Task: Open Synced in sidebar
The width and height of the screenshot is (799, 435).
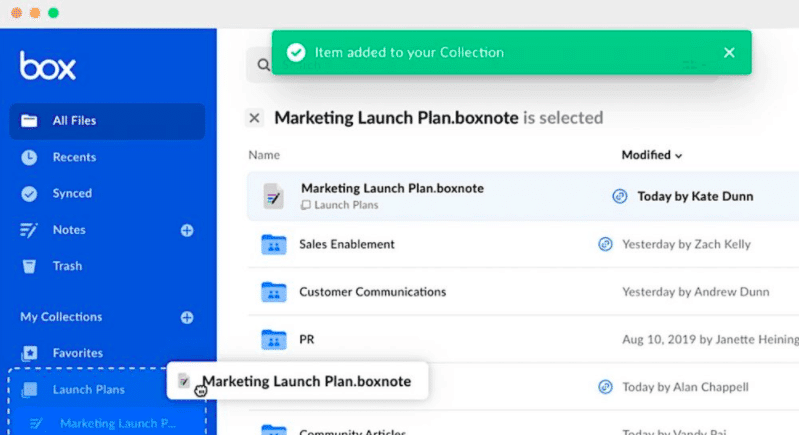Action: point(72,194)
